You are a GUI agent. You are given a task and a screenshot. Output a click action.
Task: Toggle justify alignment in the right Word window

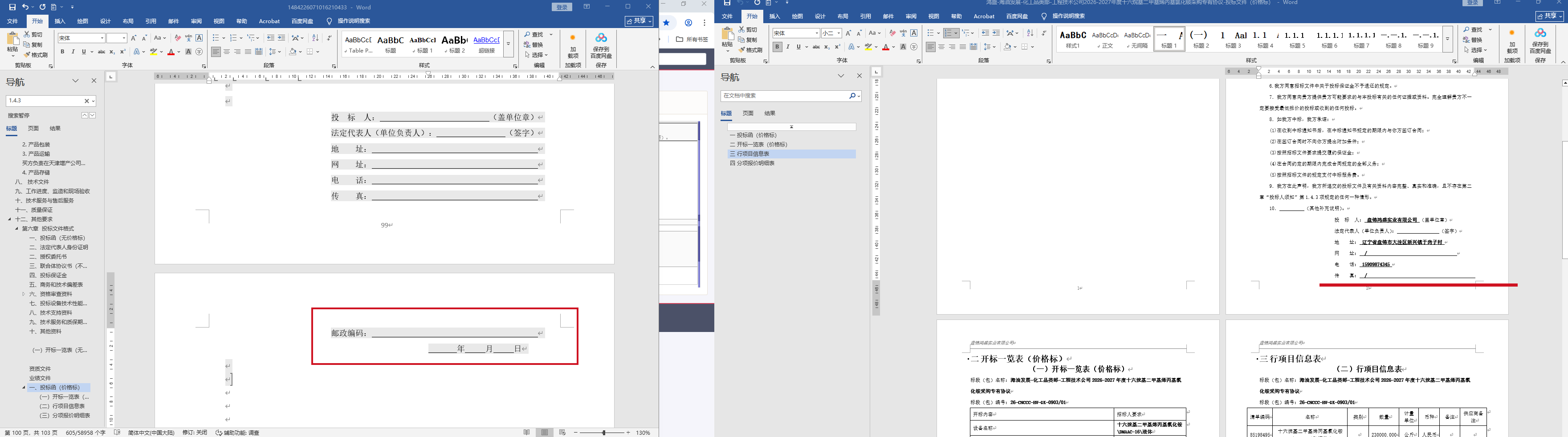pyautogui.click(x=962, y=47)
